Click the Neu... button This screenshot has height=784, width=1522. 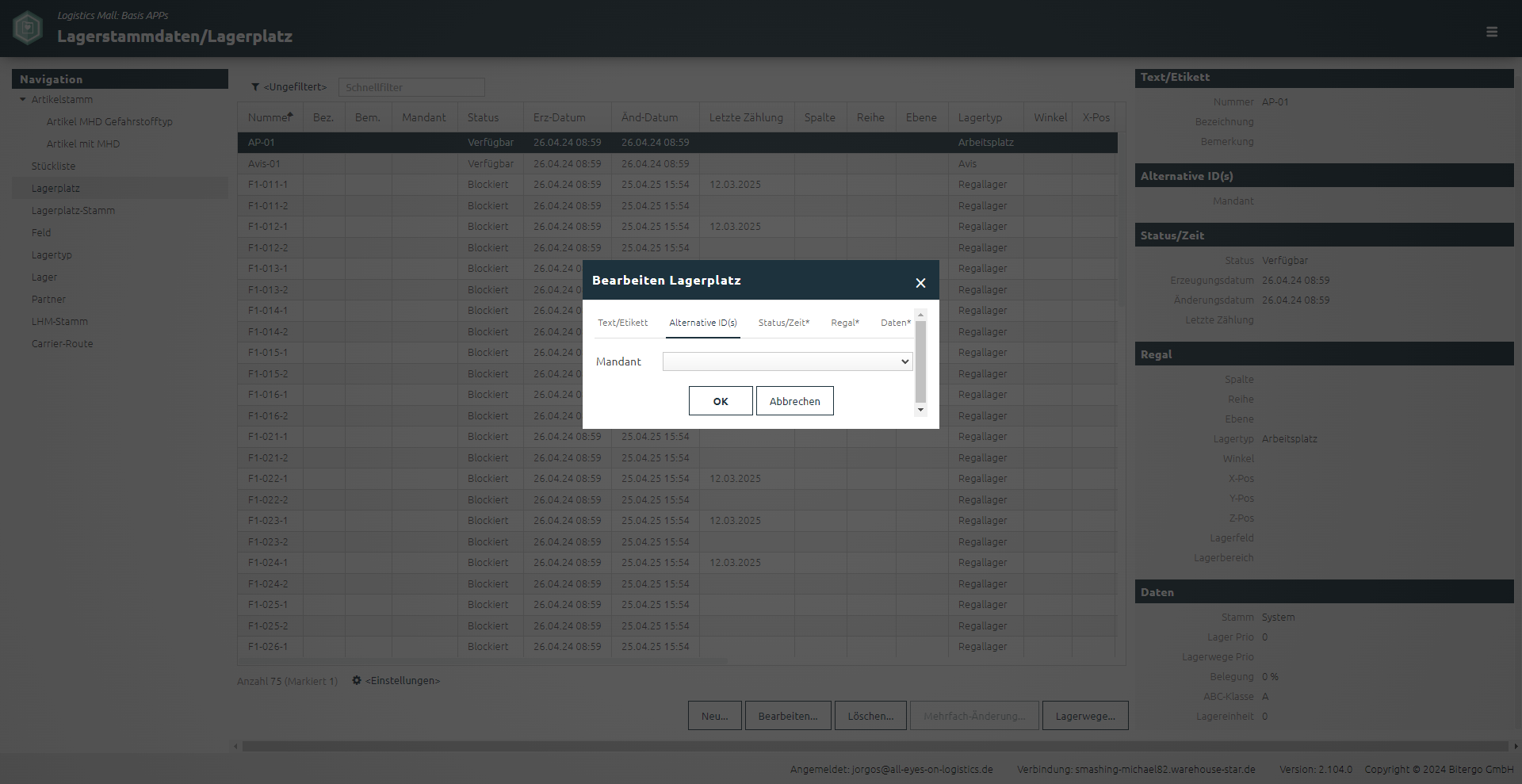(x=715, y=716)
